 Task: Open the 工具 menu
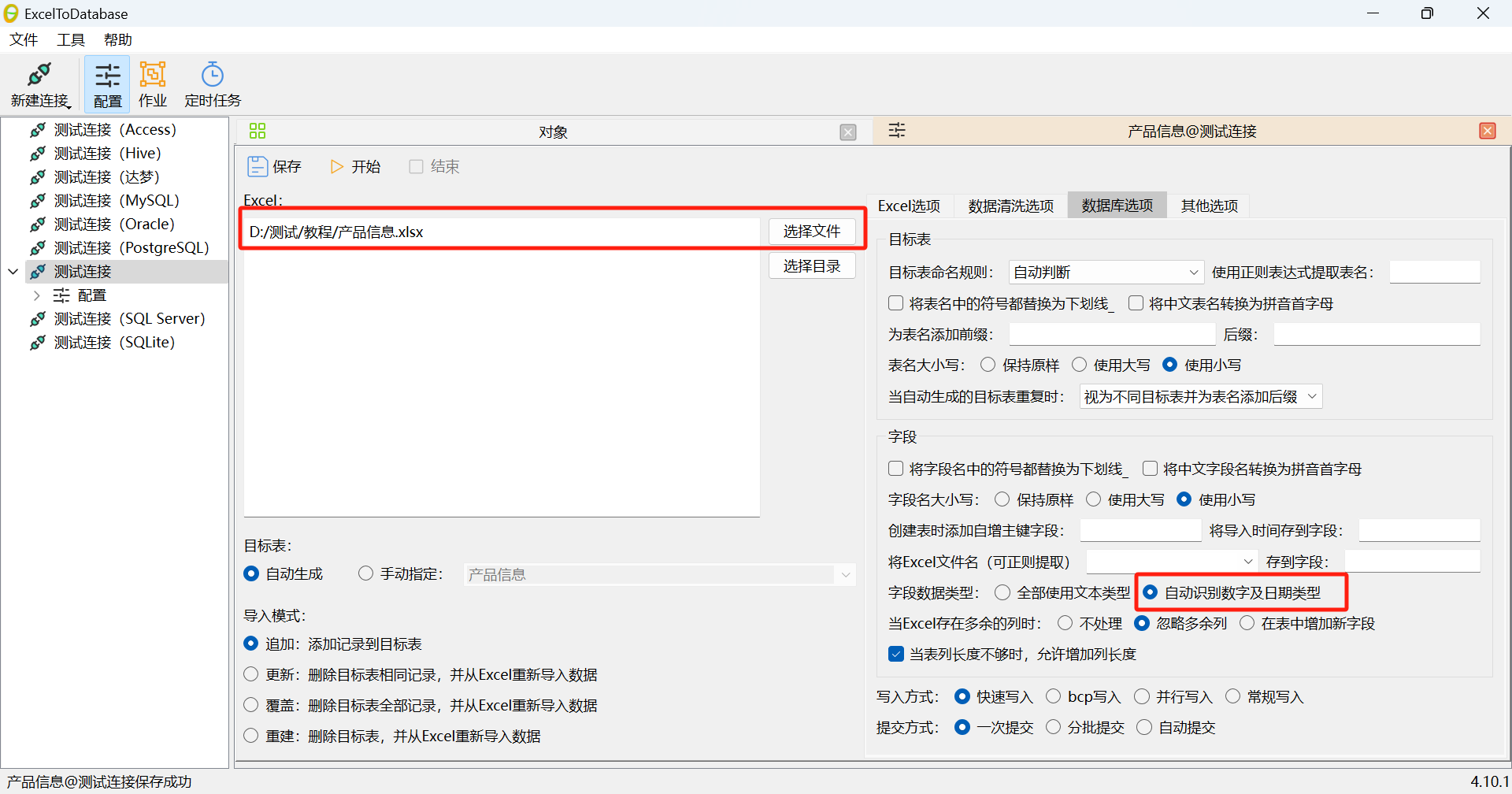[71, 39]
